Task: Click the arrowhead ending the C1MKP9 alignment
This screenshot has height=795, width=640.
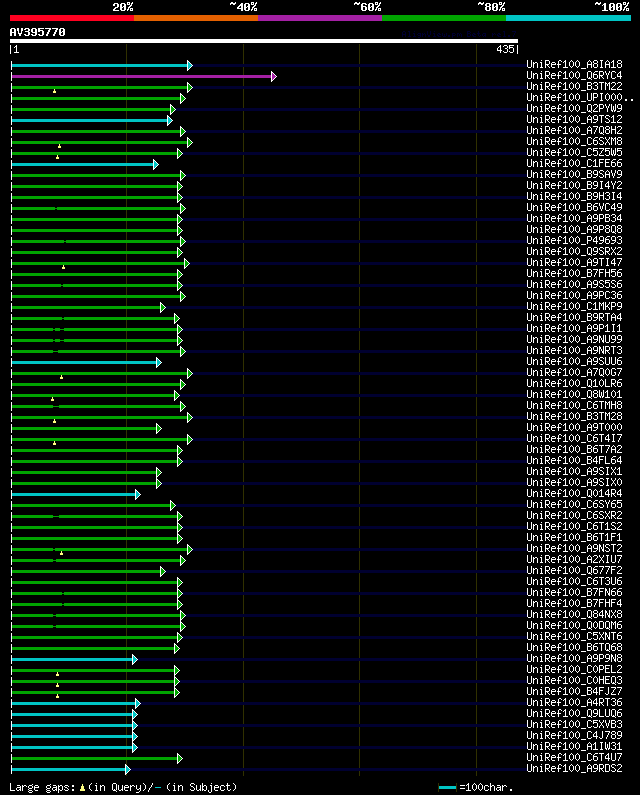Action: coord(162,307)
